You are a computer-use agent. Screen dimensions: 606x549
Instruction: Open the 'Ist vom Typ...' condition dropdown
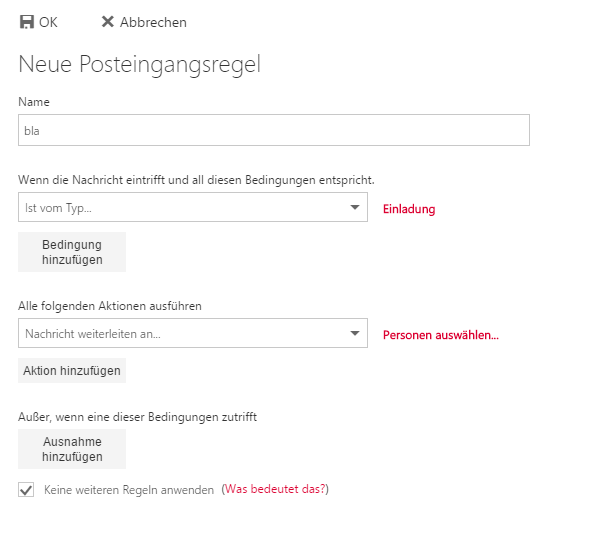[180, 208]
